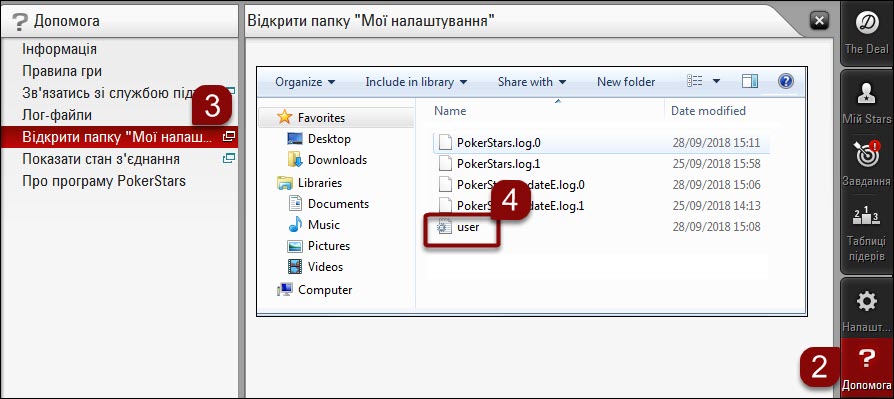
Task: Sort files by Date modified column header
Action: (708, 111)
